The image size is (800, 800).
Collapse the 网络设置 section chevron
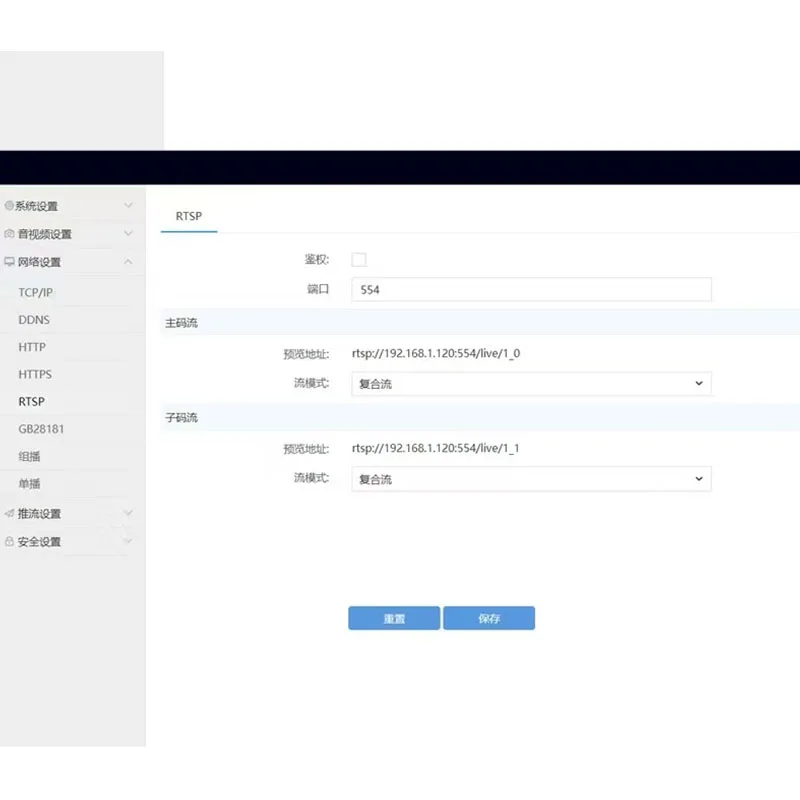(x=128, y=262)
